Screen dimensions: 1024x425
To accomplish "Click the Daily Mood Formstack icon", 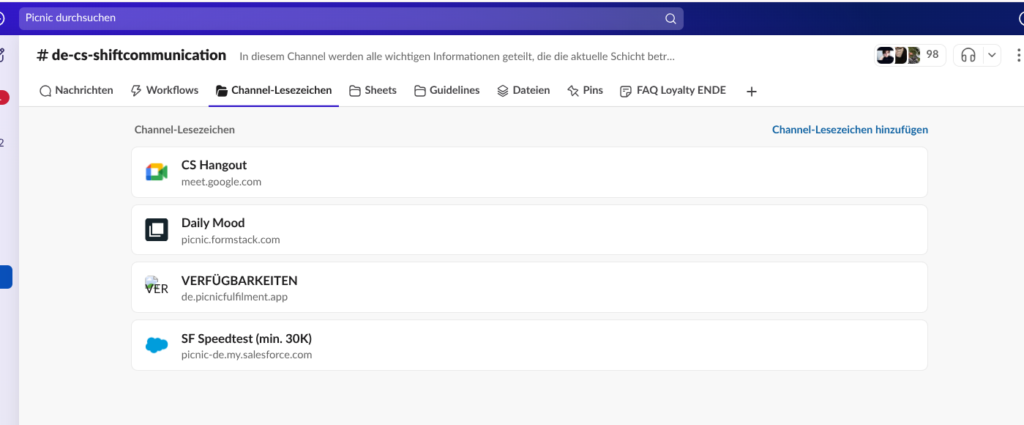I will click(x=156, y=230).
